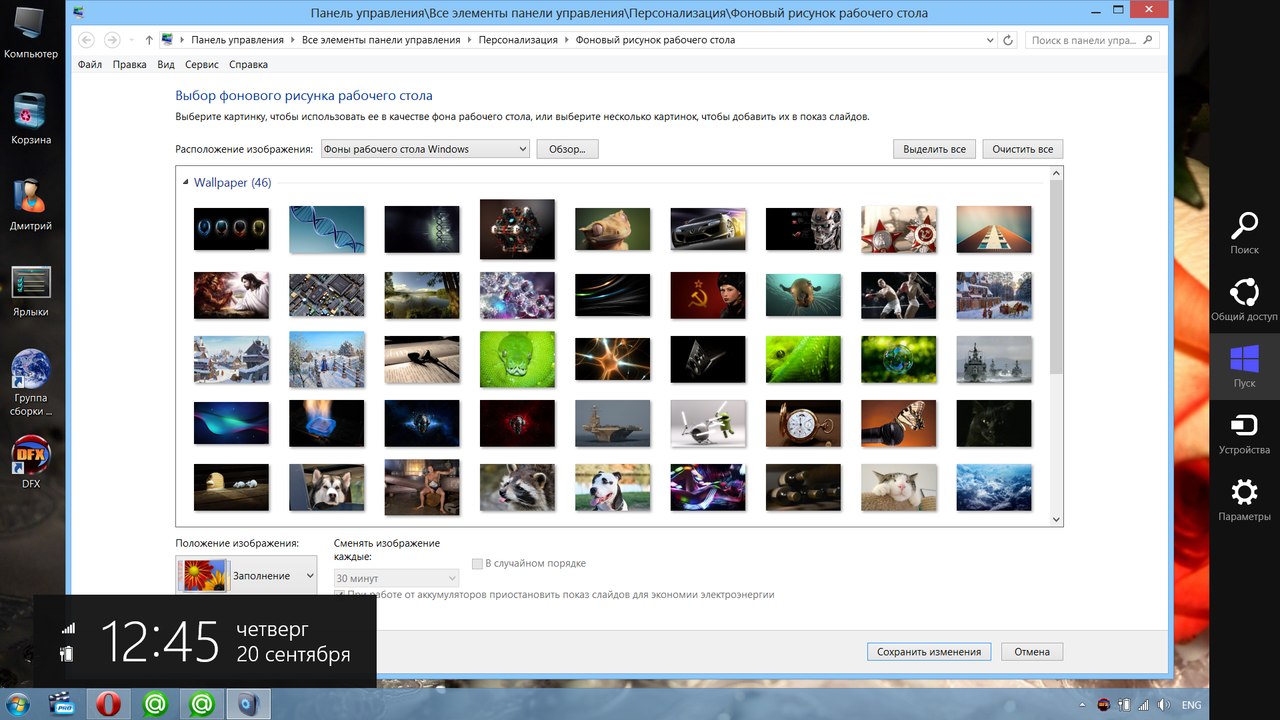Click the Opera icon in the taskbar
The height and width of the screenshot is (720, 1280).
[108, 704]
